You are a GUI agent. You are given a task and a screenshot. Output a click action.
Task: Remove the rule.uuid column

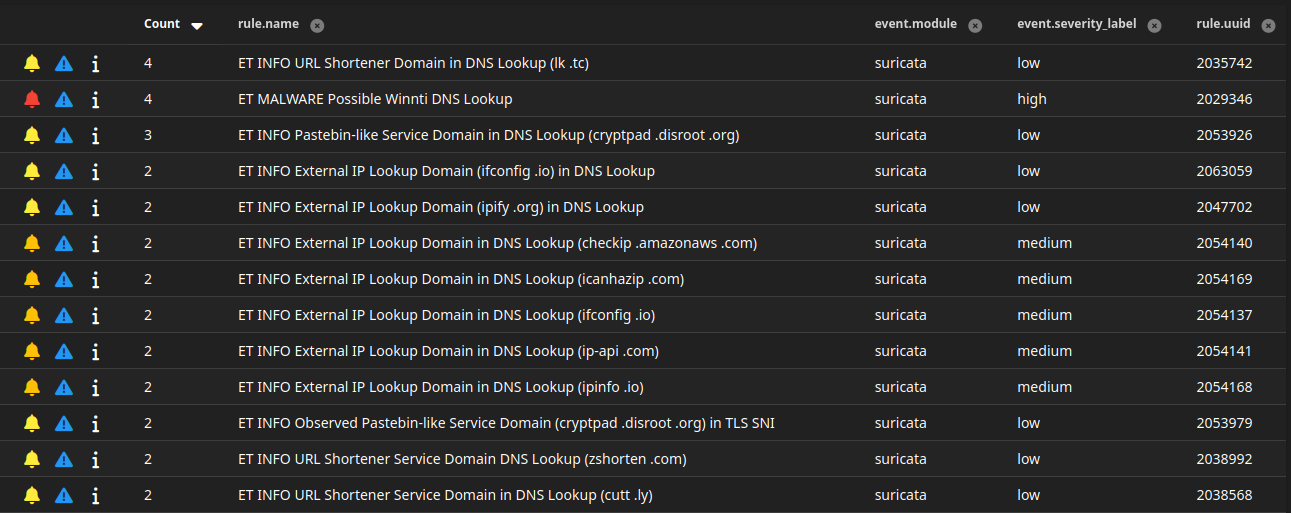pyautogui.click(x=1269, y=25)
